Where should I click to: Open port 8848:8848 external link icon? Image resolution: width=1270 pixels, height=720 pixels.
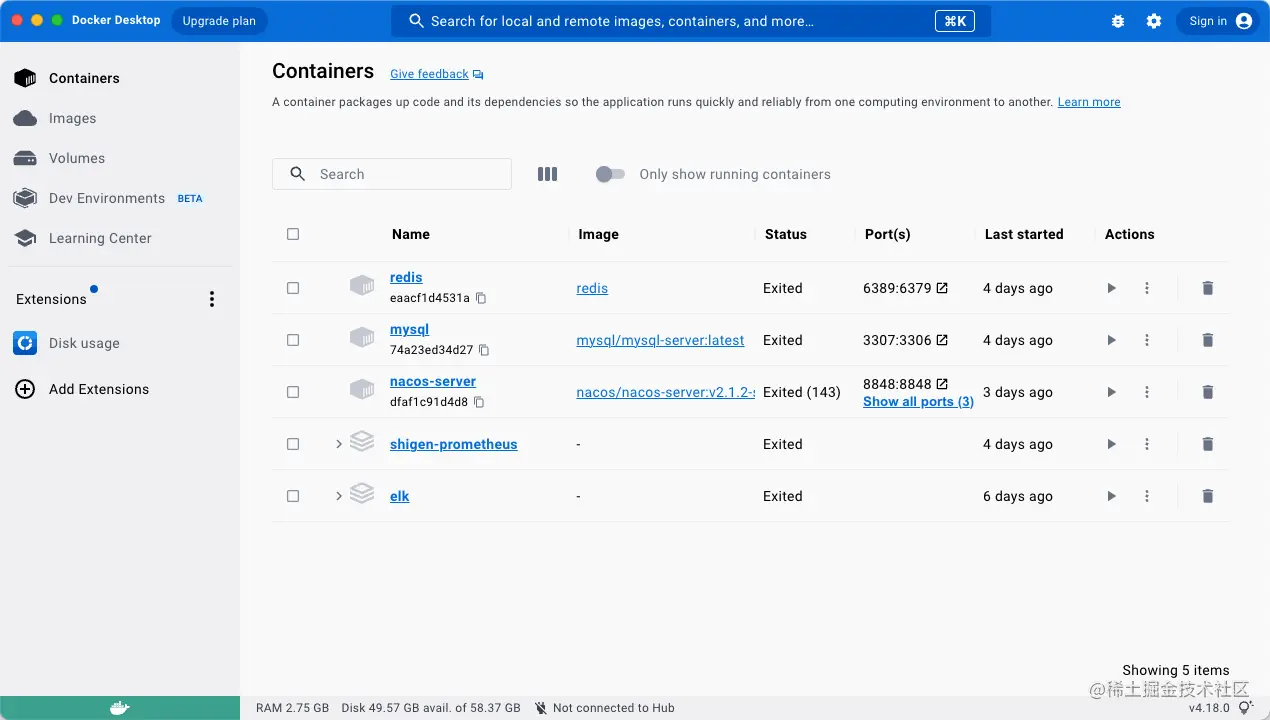pos(942,384)
